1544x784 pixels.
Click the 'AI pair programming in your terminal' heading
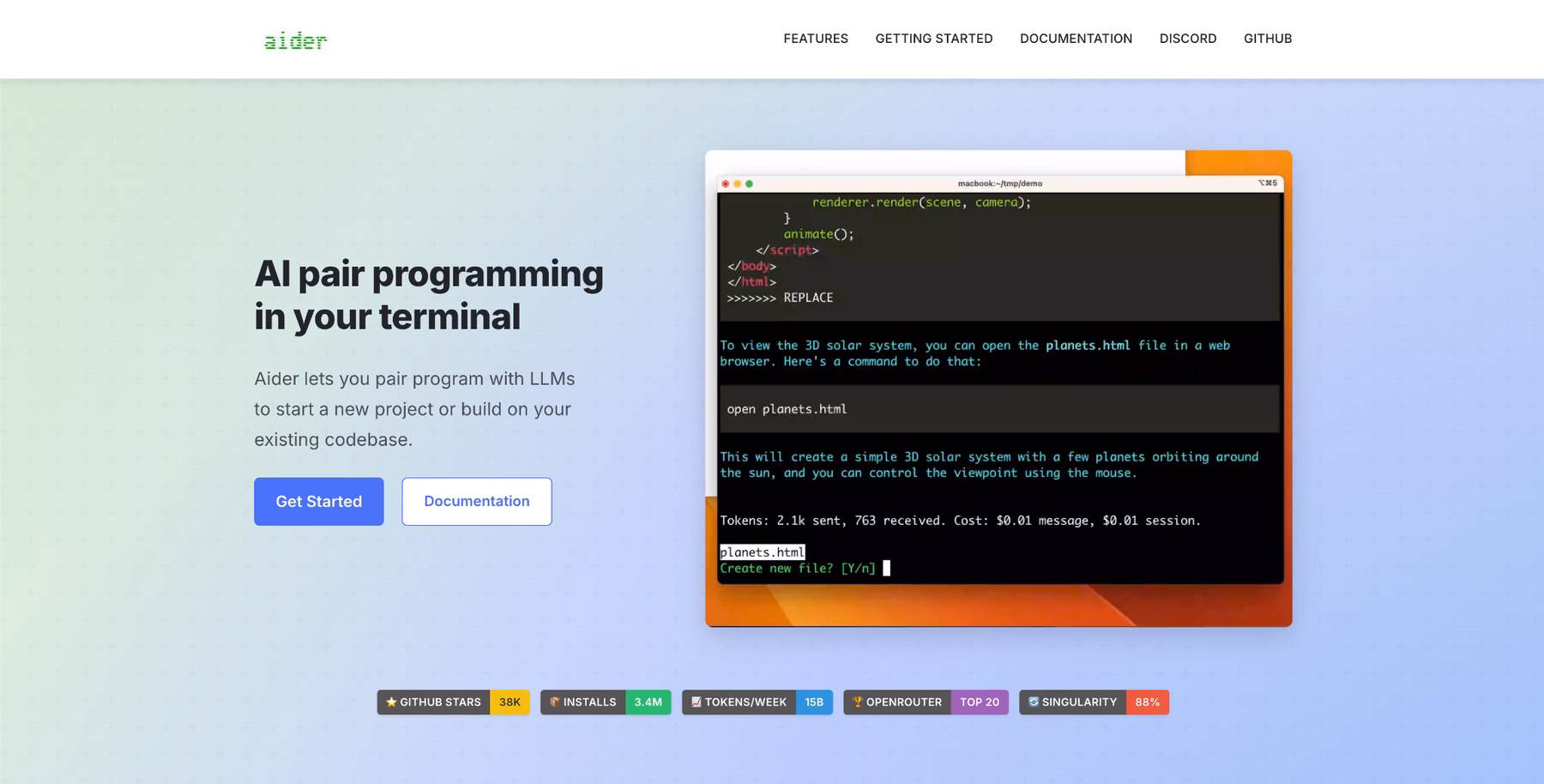click(429, 295)
